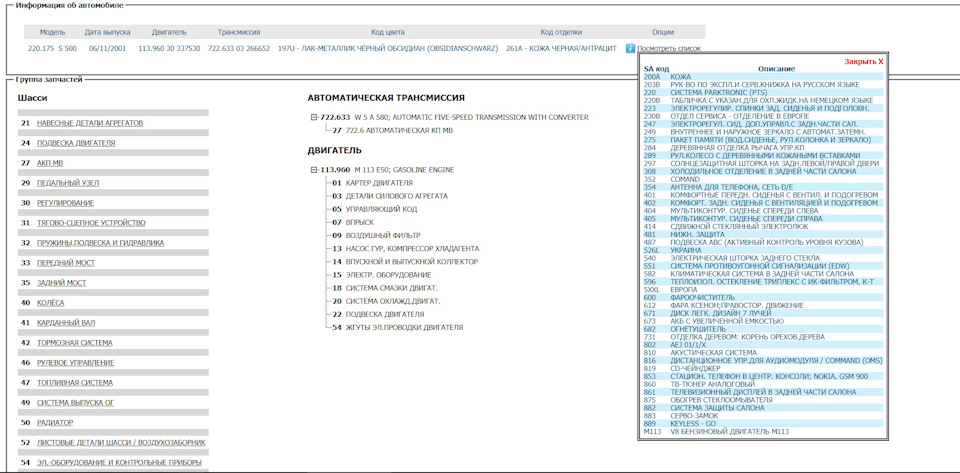Select option row 819 CD-ЧЕЙНДЖЕР
The image size is (960, 473).
pyautogui.click(x=763, y=368)
